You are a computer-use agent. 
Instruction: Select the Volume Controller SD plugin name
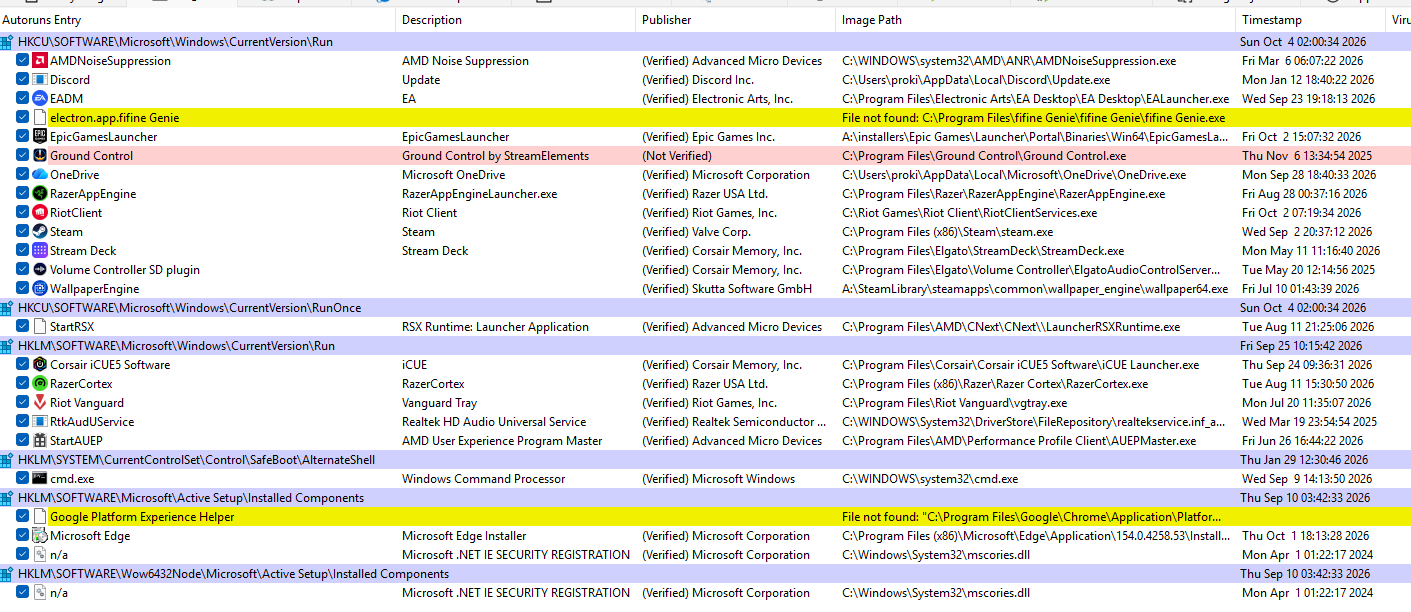125,270
